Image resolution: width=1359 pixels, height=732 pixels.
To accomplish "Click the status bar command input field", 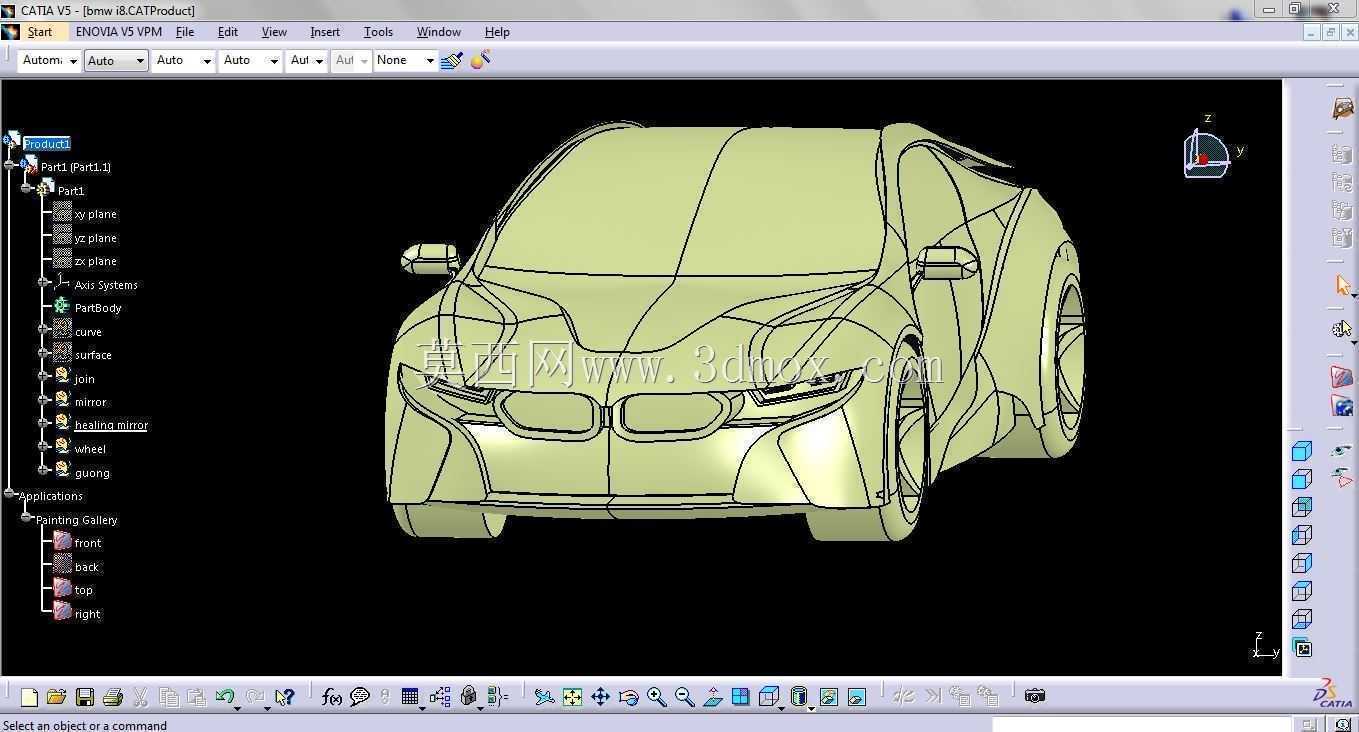I will tap(1141, 724).
